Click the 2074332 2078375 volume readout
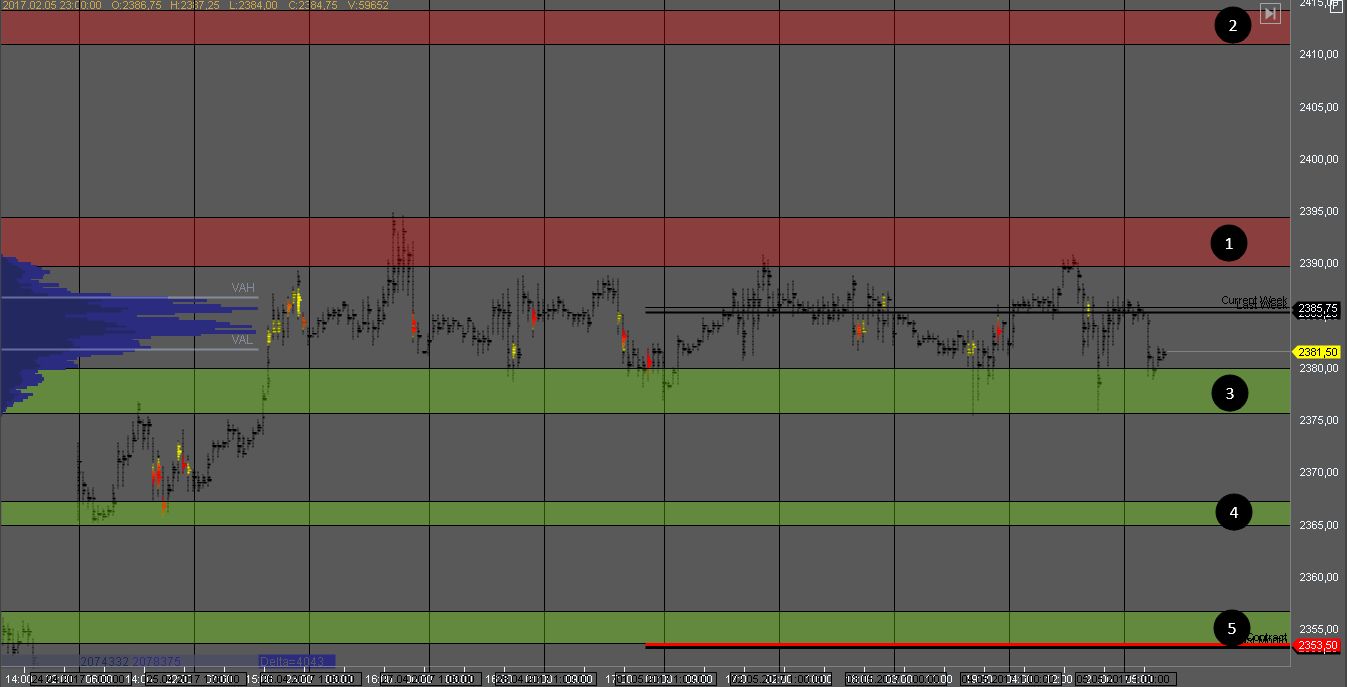 coord(144,661)
